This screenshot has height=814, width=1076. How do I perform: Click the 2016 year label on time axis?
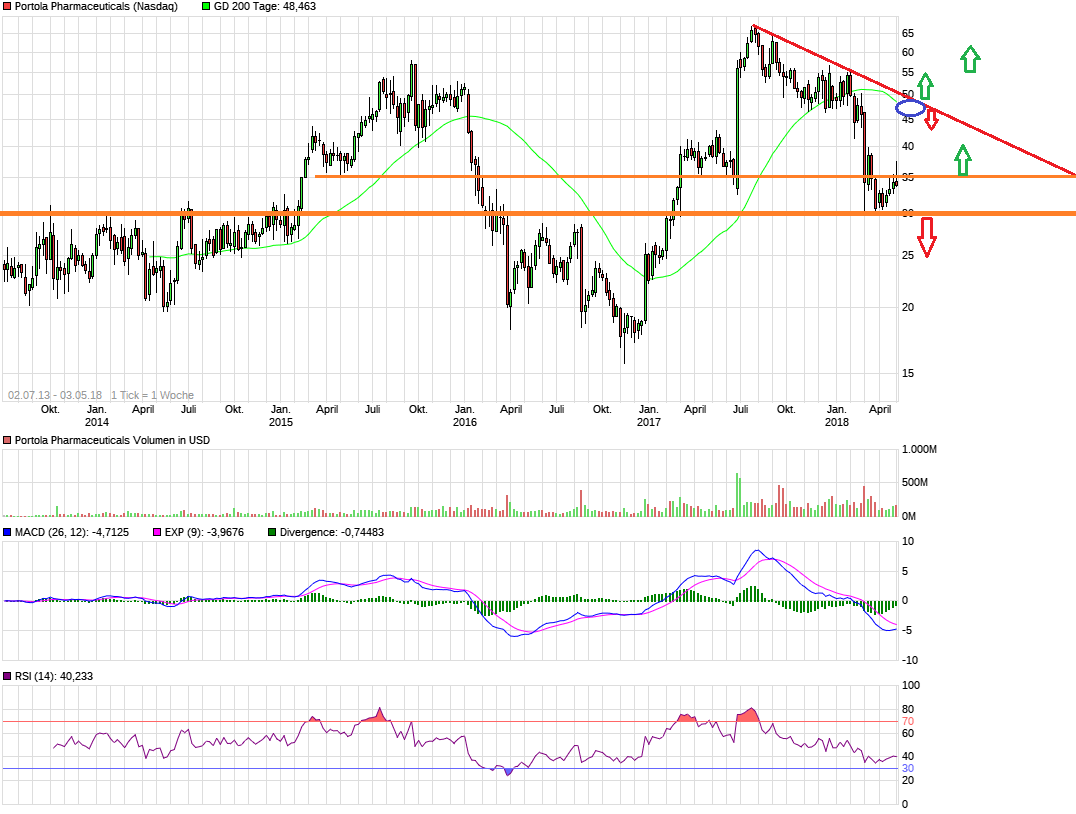465,422
